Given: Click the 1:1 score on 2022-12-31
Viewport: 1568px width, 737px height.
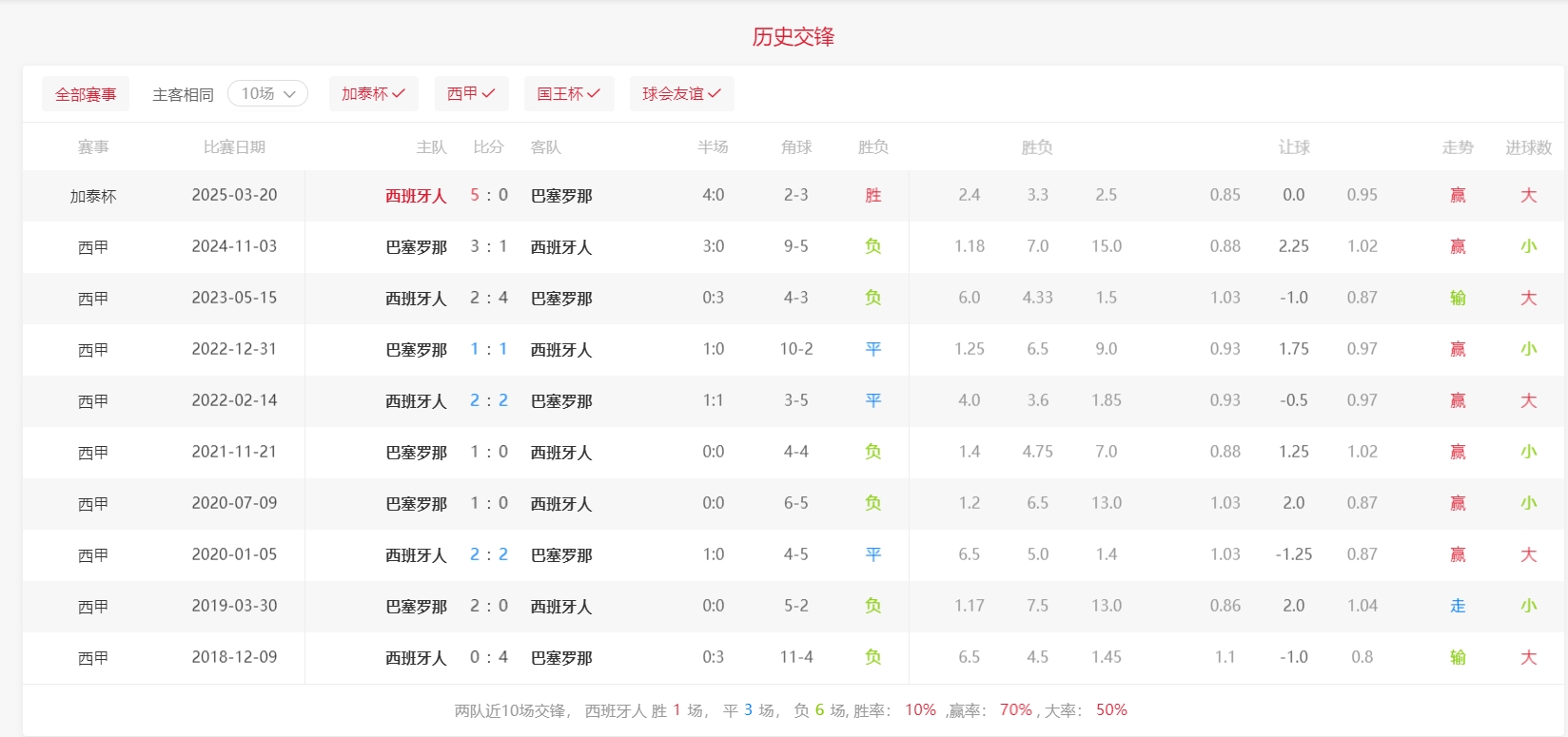Looking at the screenshot, I should pos(489,350).
